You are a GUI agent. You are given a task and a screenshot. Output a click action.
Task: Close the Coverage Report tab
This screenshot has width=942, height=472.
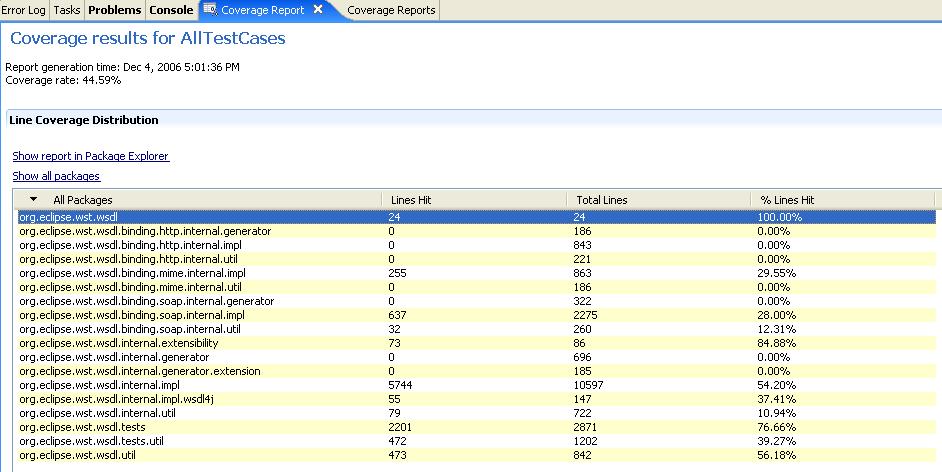tap(318, 10)
